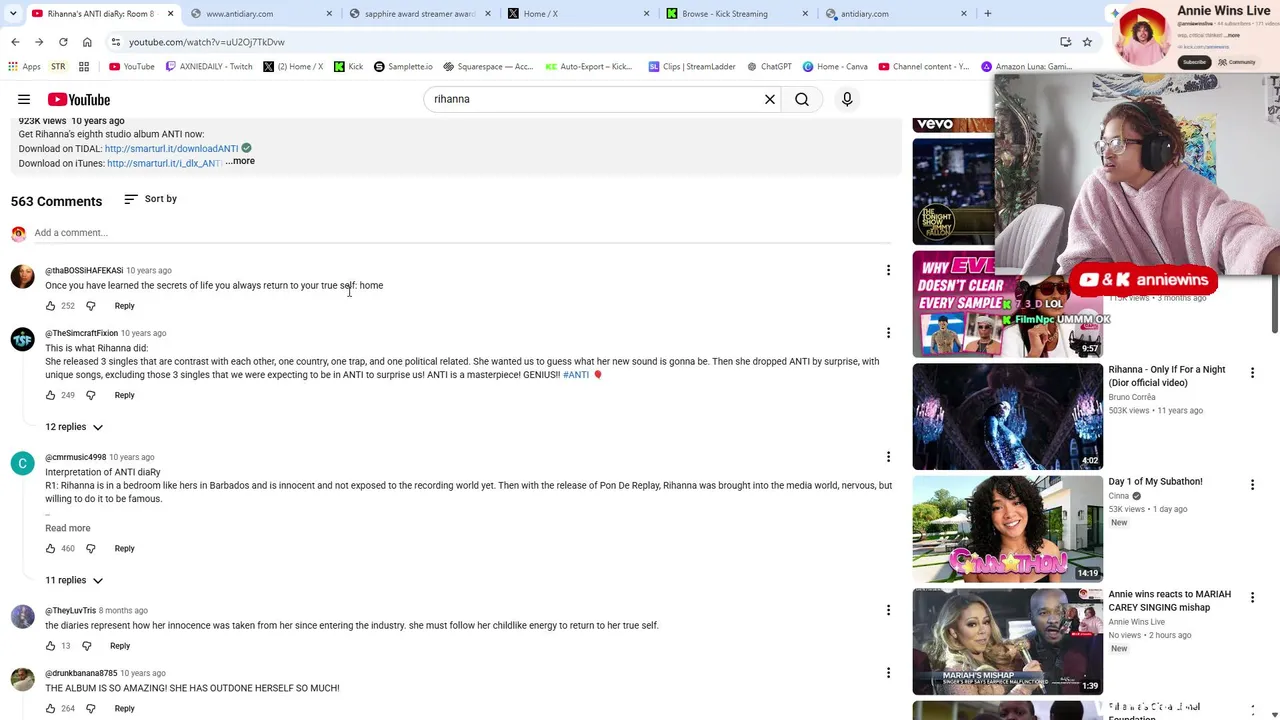
Task: Like the comment by @thaBOSSiHAFEKASi
Action: point(50,306)
